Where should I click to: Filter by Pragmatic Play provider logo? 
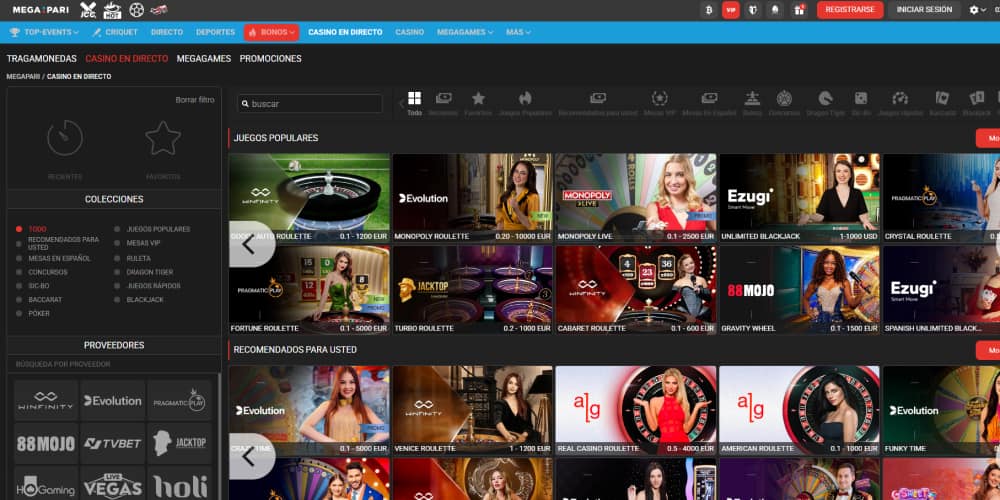click(x=179, y=401)
